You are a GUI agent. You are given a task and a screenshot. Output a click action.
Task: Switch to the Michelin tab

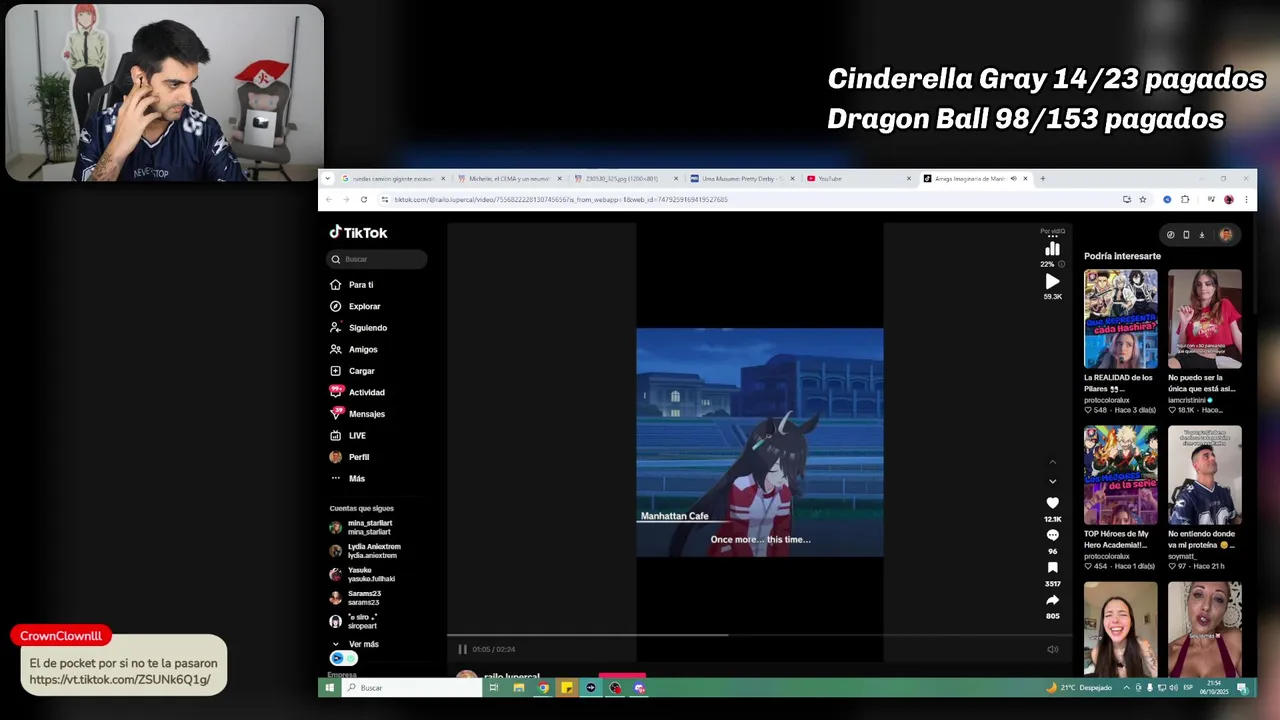click(509, 179)
